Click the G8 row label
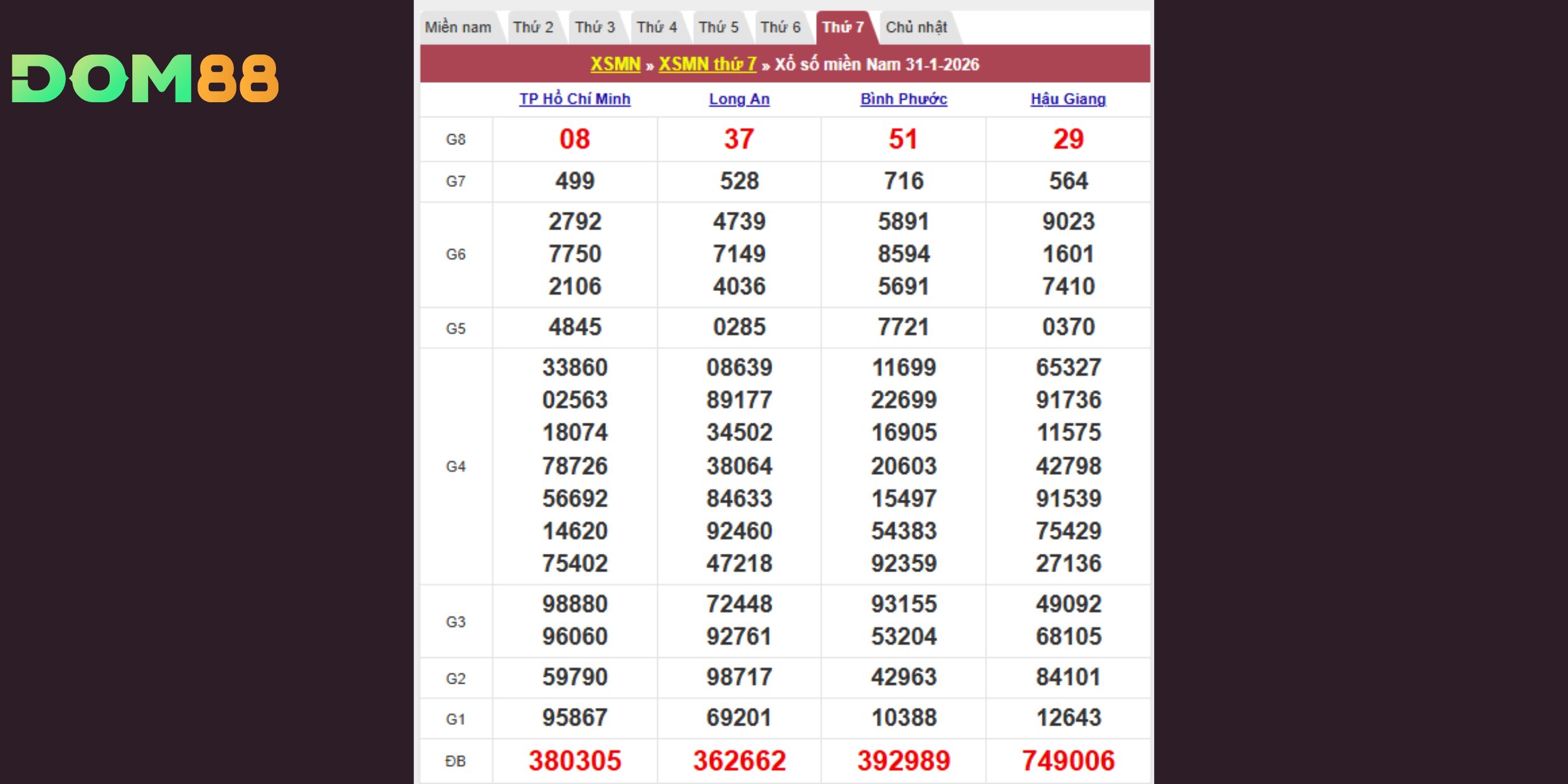The image size is (1568, 784). (455, 139)
